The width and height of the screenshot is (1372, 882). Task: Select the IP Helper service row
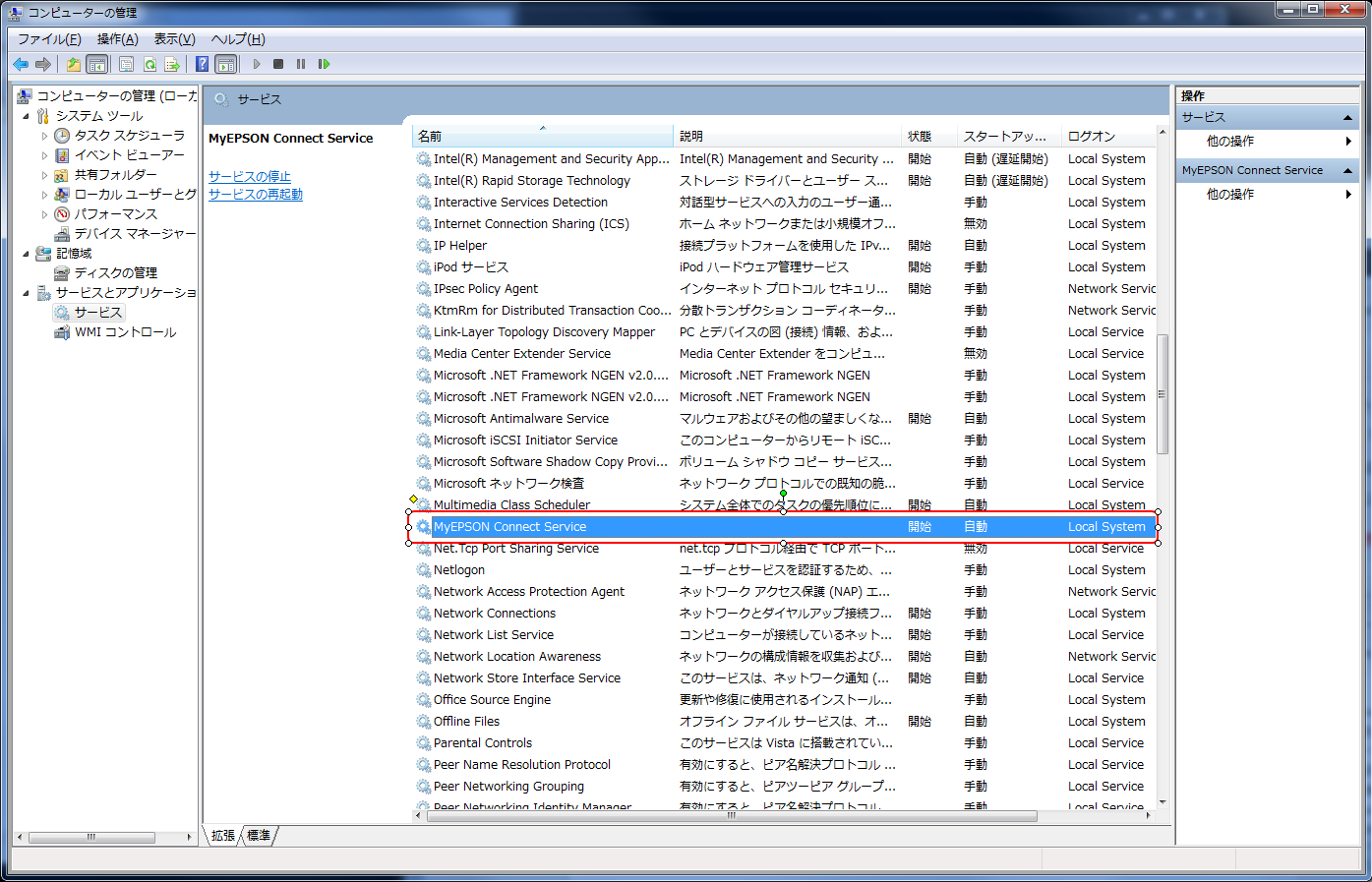click(784, 245)
